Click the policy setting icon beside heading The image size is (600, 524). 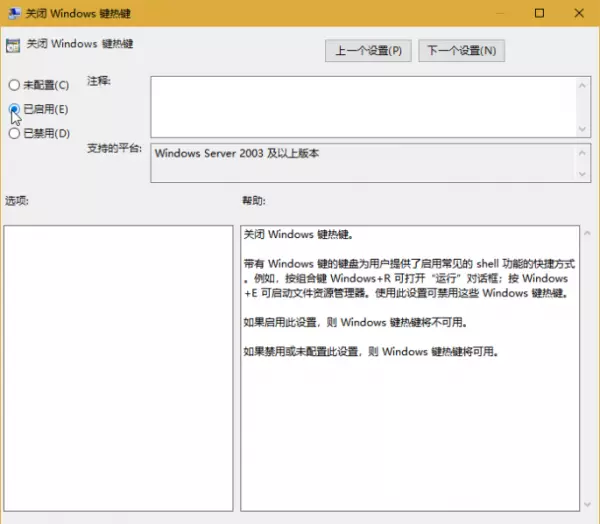(x=13, y=46)
